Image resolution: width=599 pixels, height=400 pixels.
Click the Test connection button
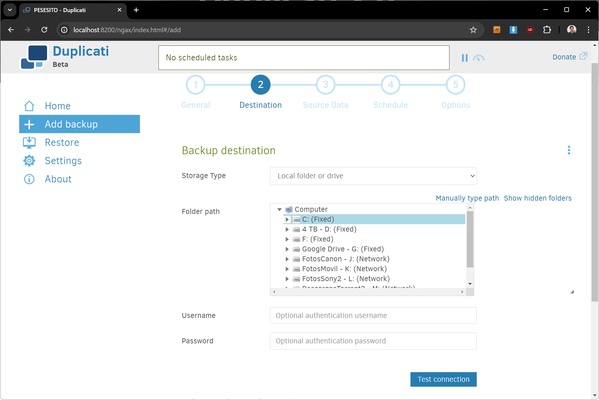pos(443,379)
